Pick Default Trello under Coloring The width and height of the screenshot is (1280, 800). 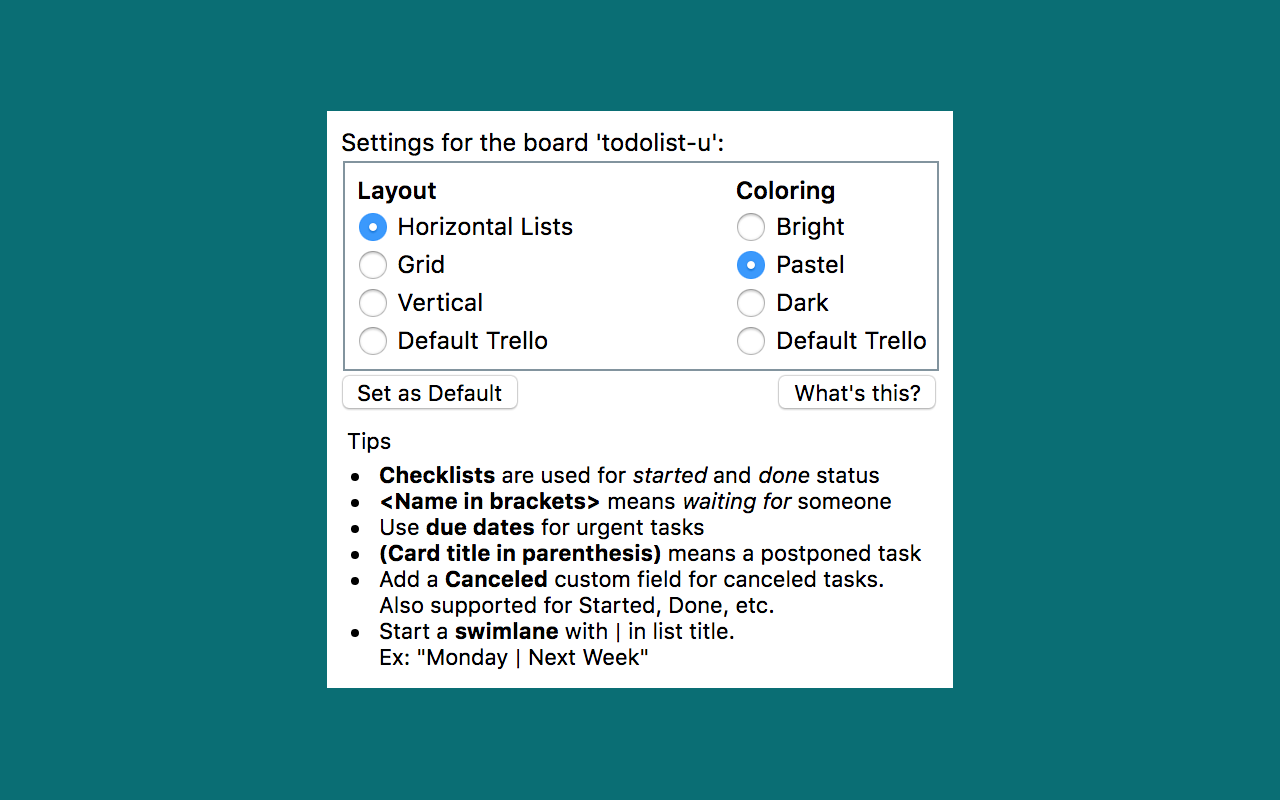751,341
